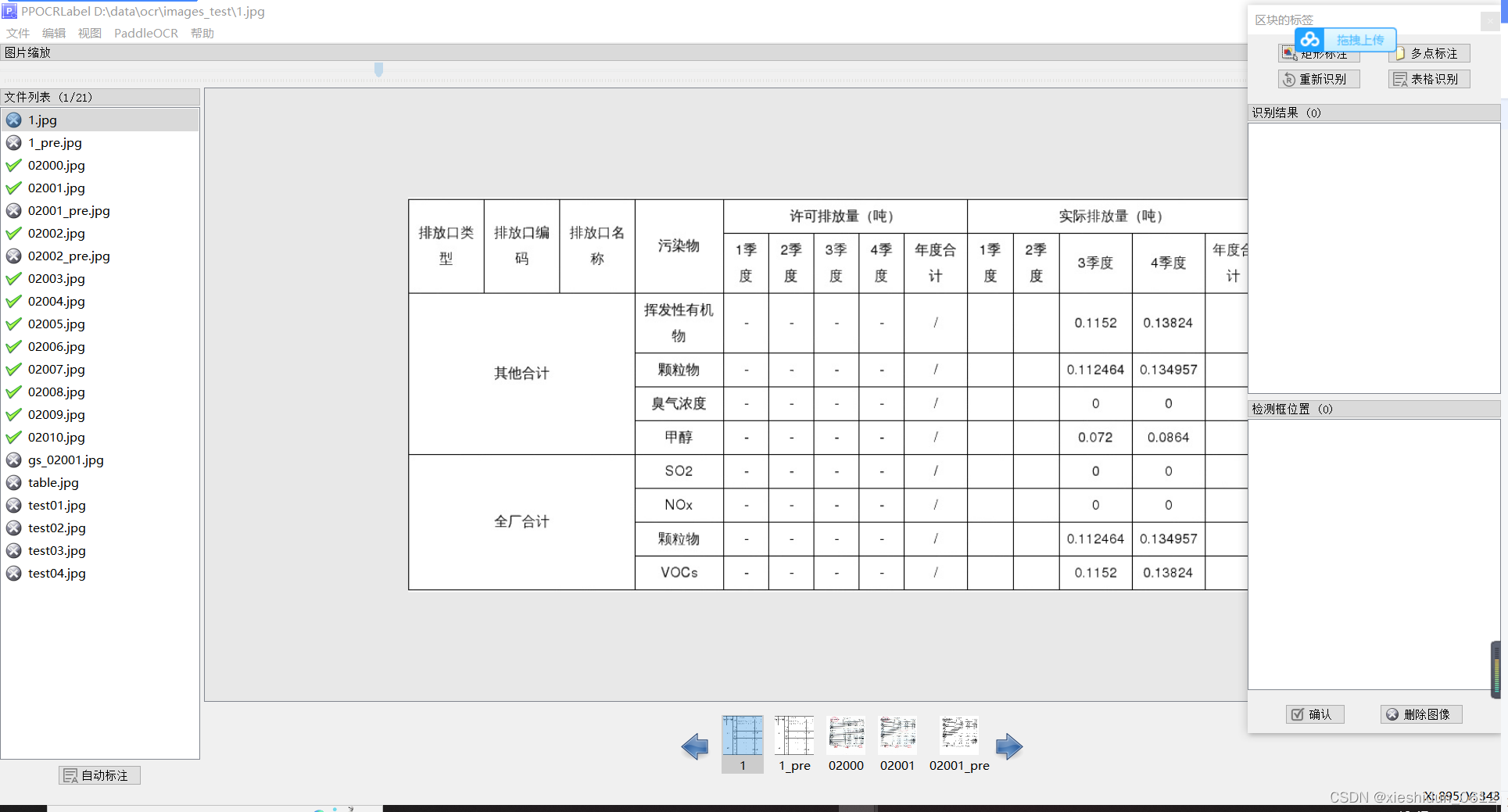Open the PaddleOCR menu

[x=145, y=33]
